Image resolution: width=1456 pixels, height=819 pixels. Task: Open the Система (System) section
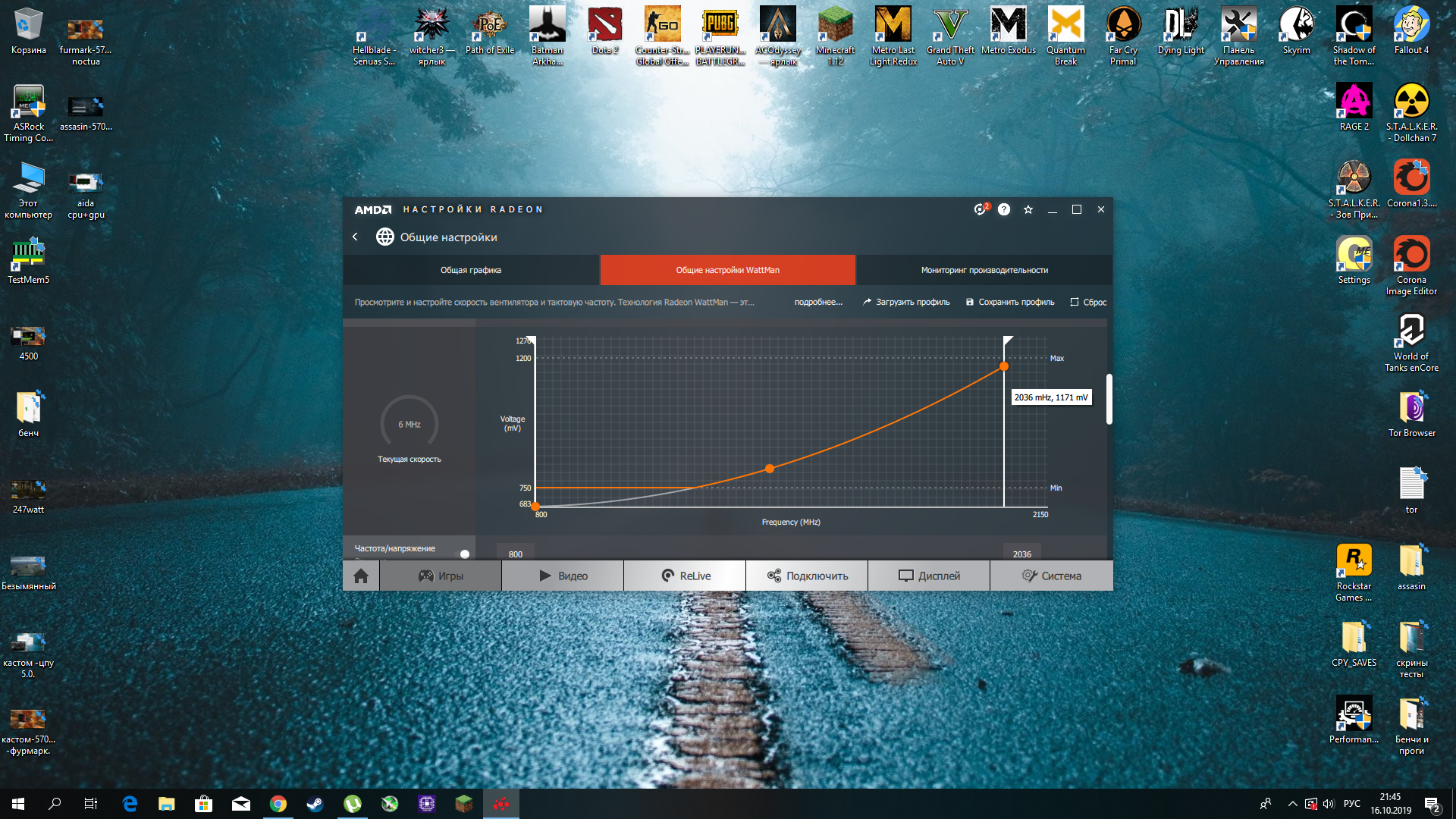pyautogui.click(x=1051, y=576)
